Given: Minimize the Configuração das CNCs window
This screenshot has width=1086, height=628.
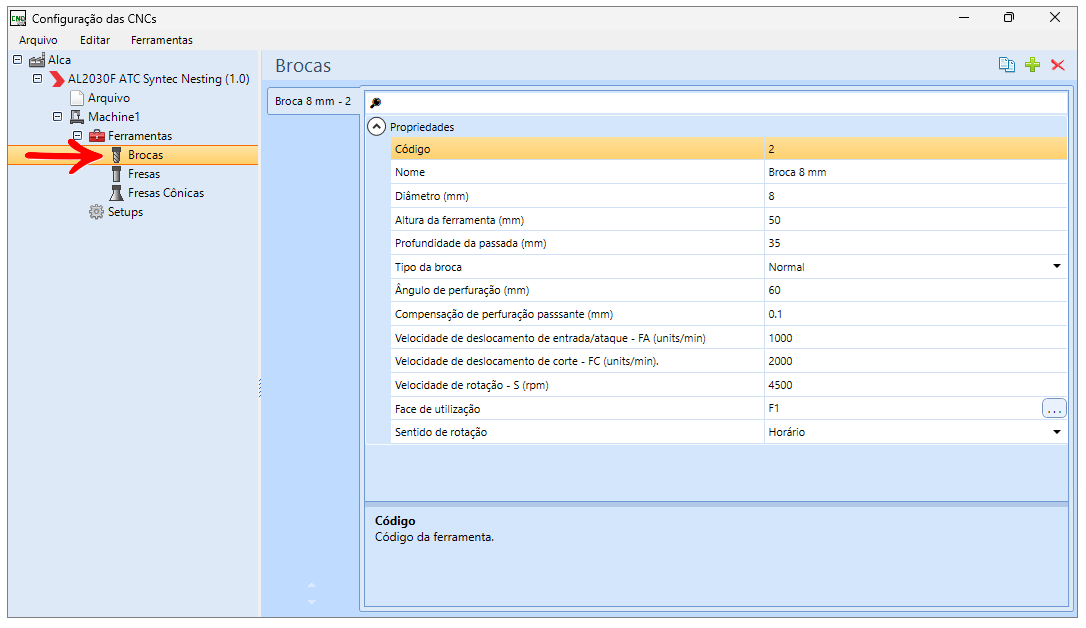Looking at the screenshot, I should pos(963,18).
